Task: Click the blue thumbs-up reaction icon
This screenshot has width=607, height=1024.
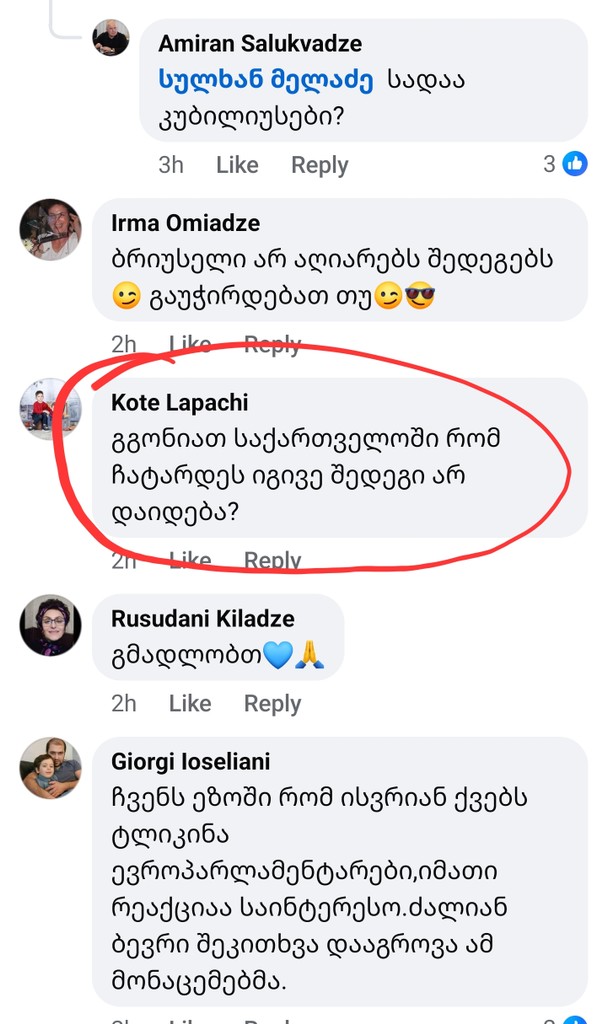Action: 575,164
